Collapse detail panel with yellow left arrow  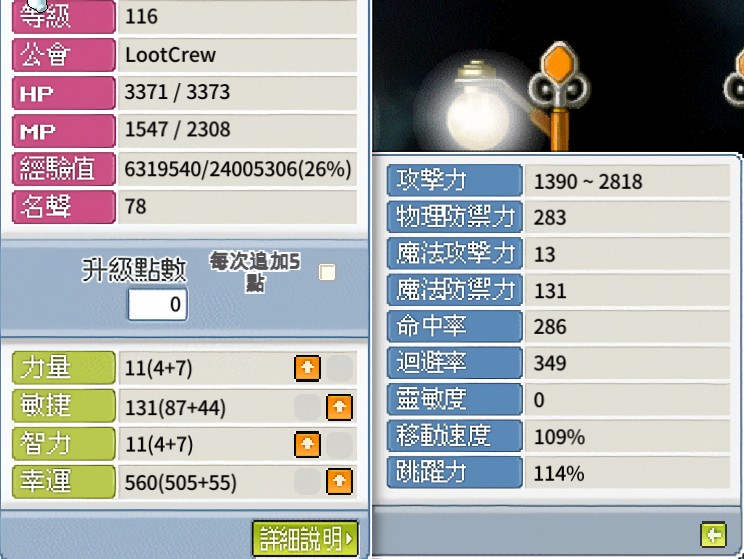click(713, 535)
